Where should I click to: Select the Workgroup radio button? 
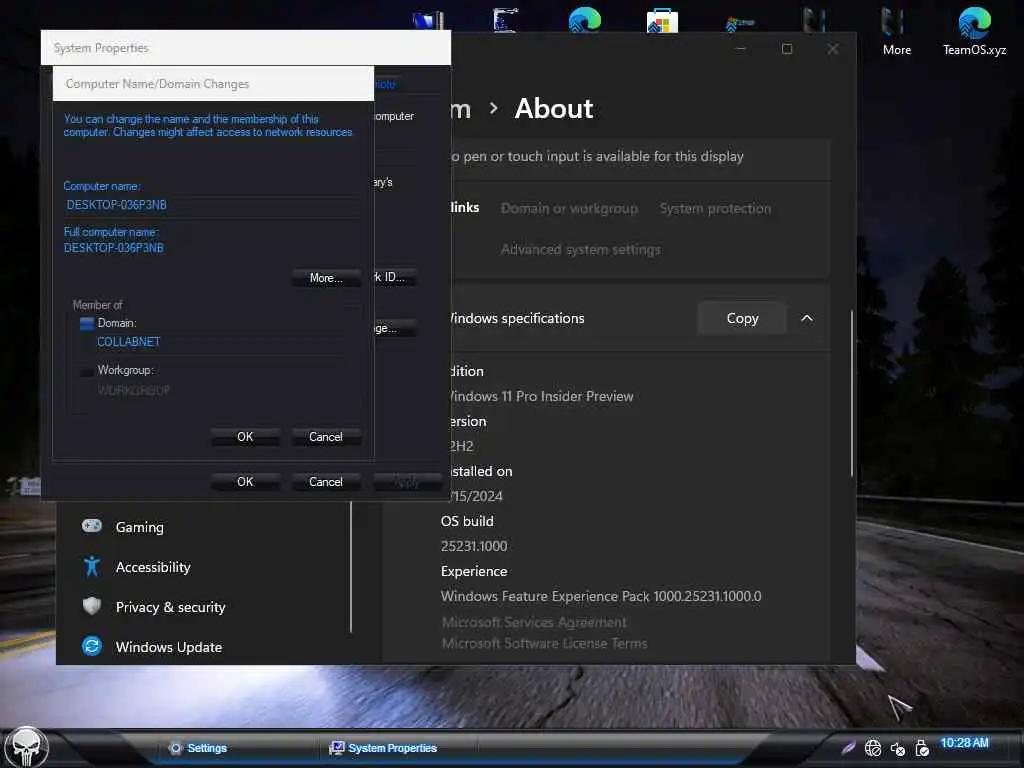click(x=86, y=371)
